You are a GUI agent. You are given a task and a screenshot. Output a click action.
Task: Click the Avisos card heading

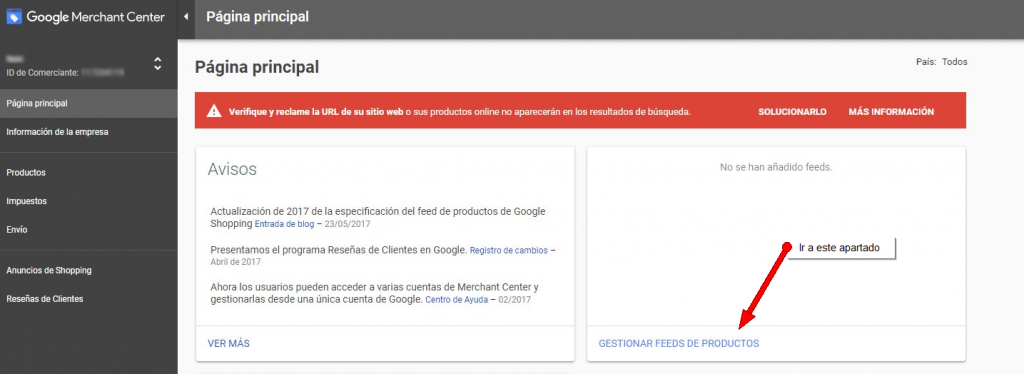point(232,169)
